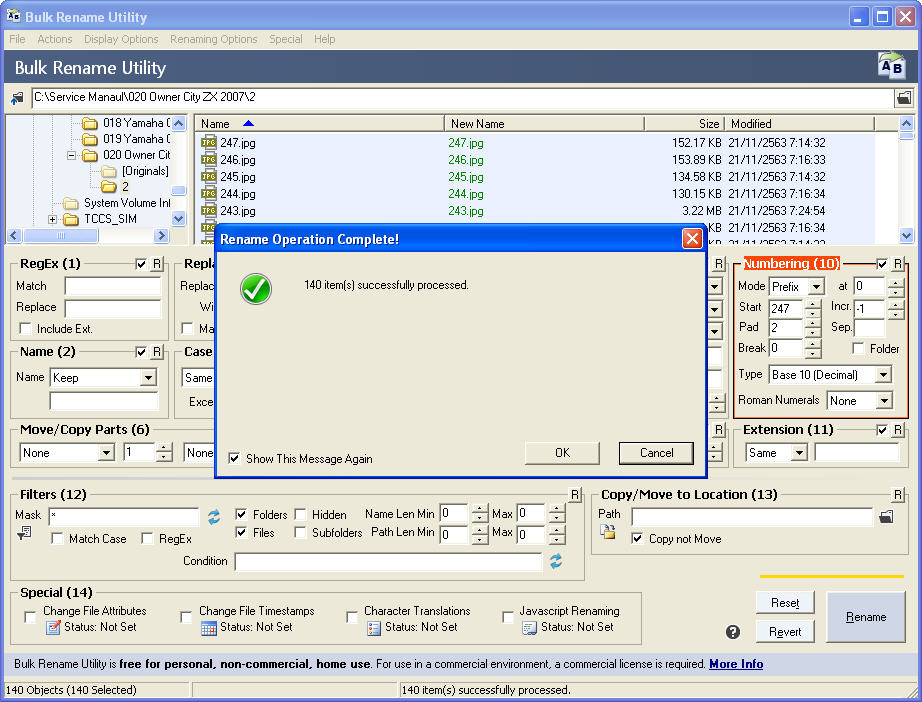Click the R reset button for RegEx (1)
922x702 pixels.
pyautogui.click(x=156, y=264)
